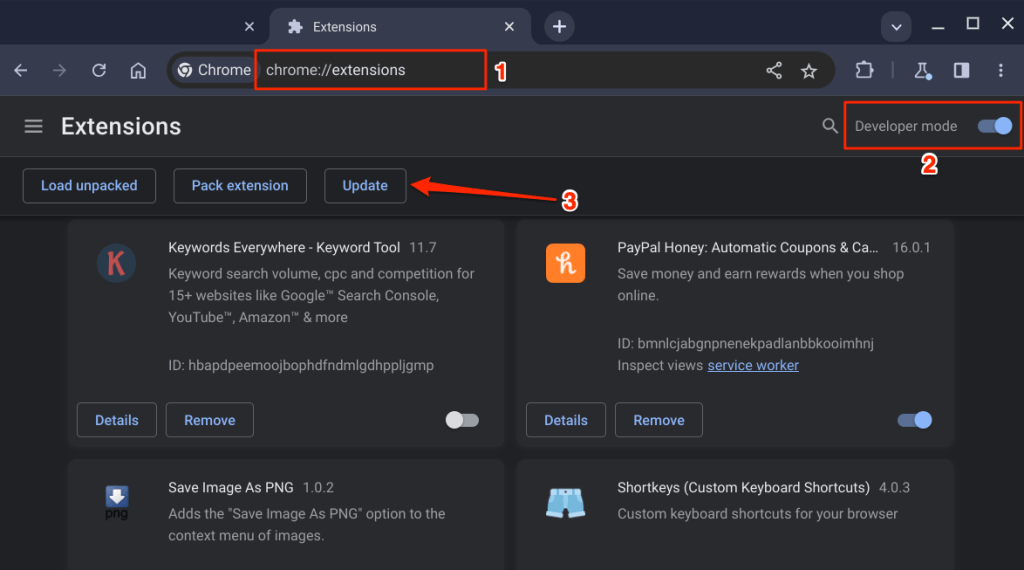
Task: Open a new tab with plus button
Action: tap(559, 27)
